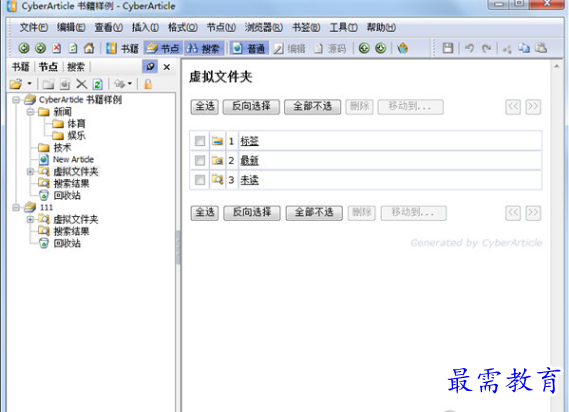Open the 最新 link in list

[249, 160]
